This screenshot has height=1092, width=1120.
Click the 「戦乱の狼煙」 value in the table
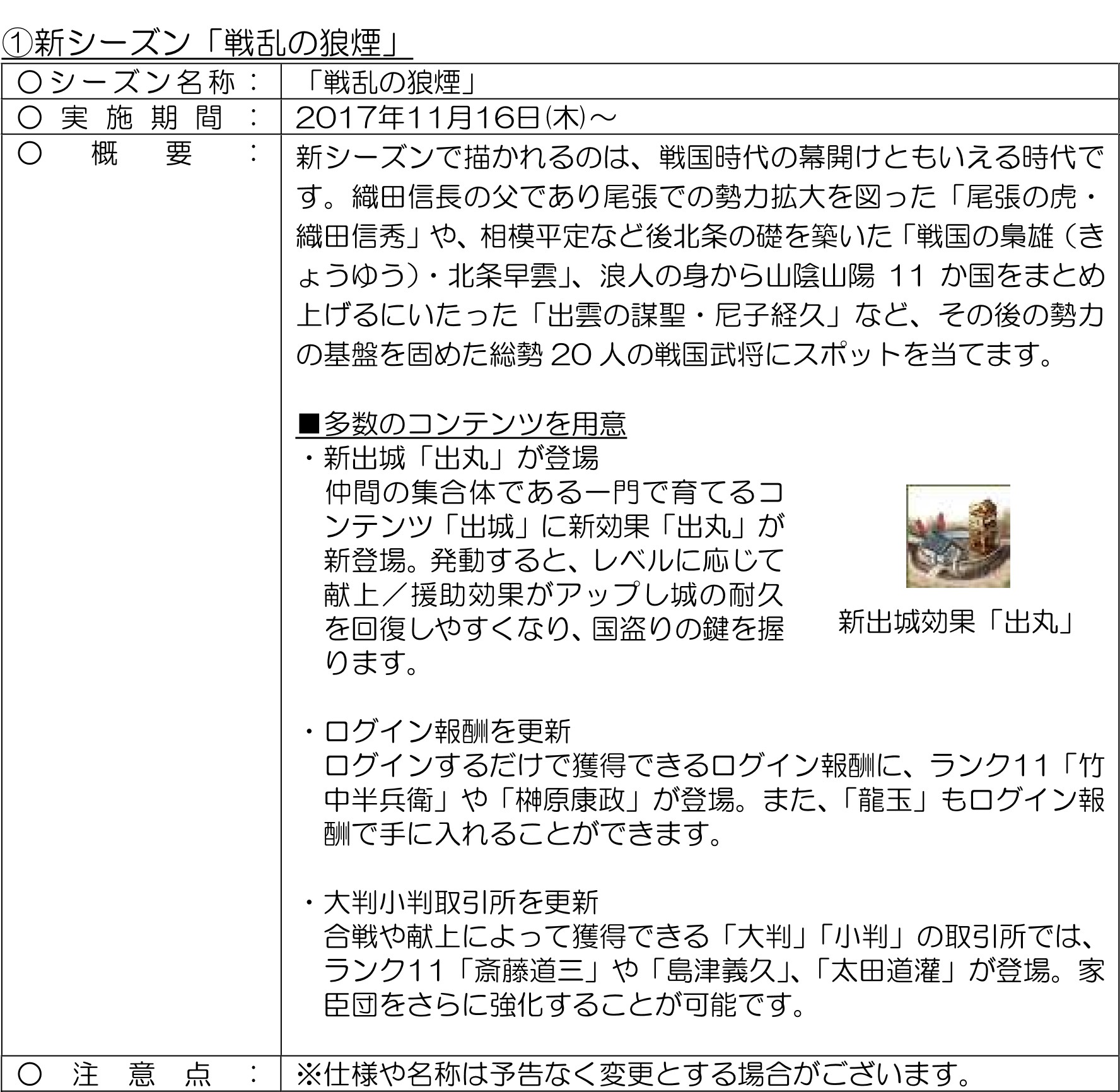(x=388, y=82)
